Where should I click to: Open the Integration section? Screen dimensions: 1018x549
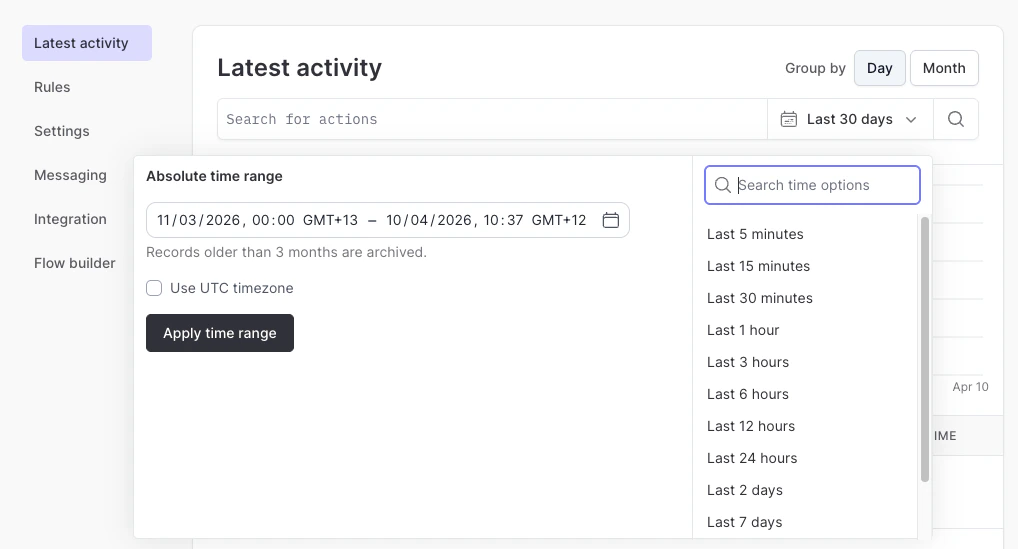click(70, 219)
